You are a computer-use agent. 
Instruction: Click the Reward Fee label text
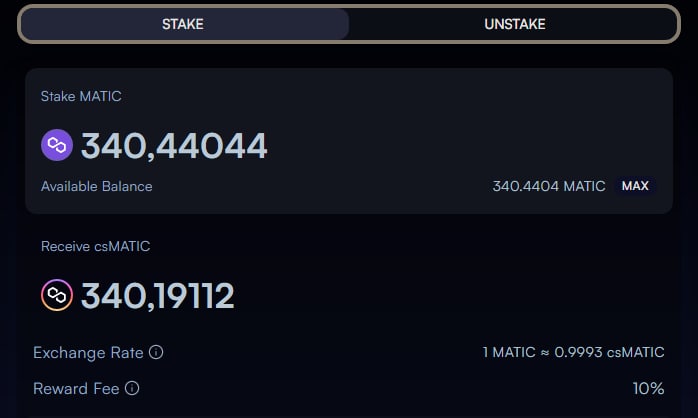tap(76, 388)
